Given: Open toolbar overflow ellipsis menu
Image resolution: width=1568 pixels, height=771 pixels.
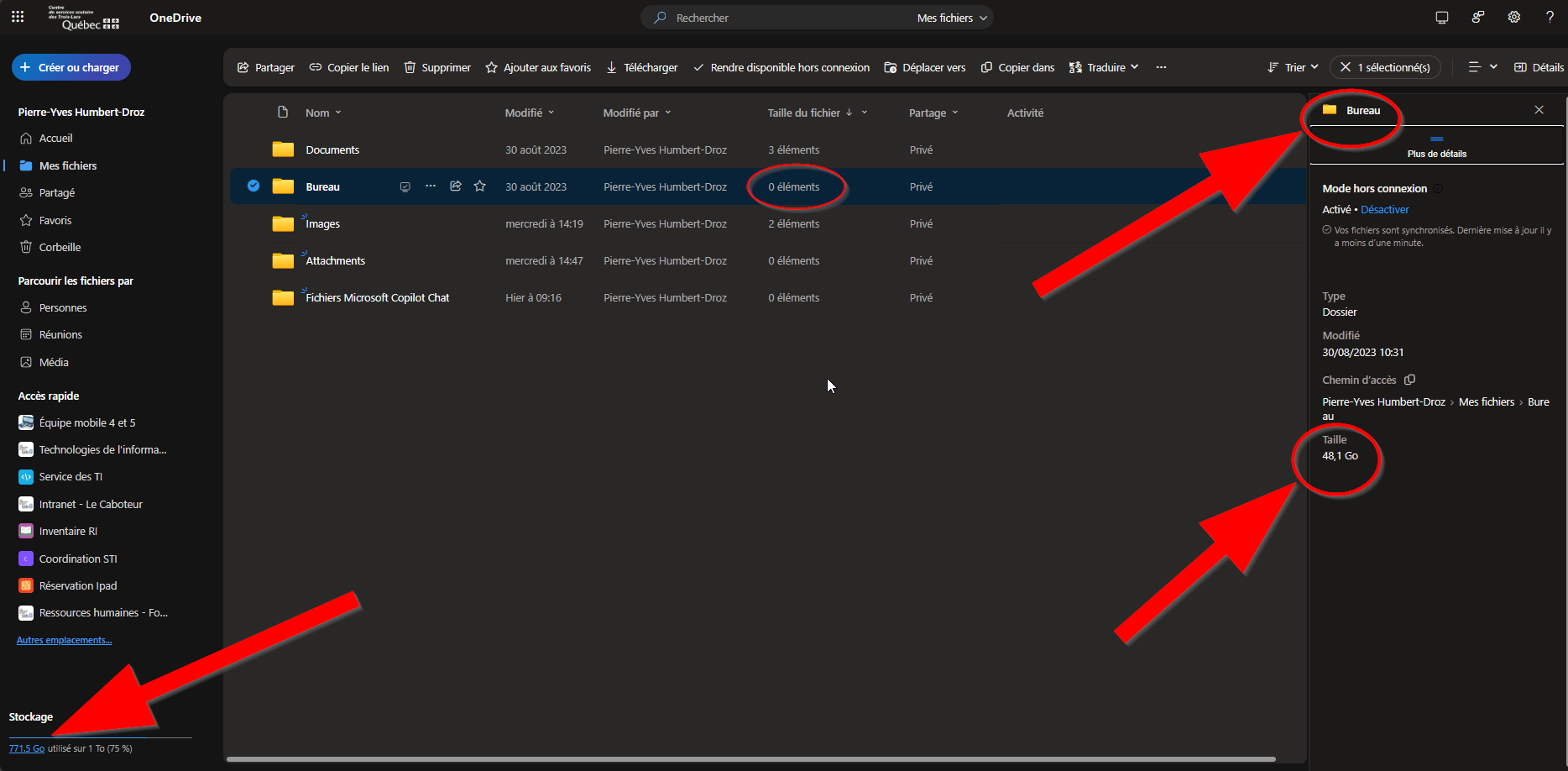Looking at the screenshot, I should 1161,67.
